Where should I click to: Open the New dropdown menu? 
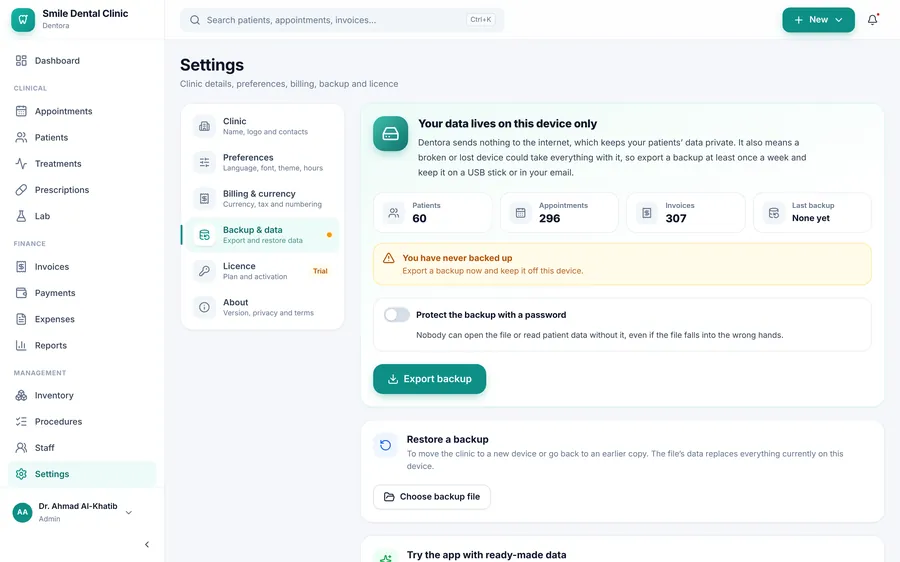[x=818, y=20]
